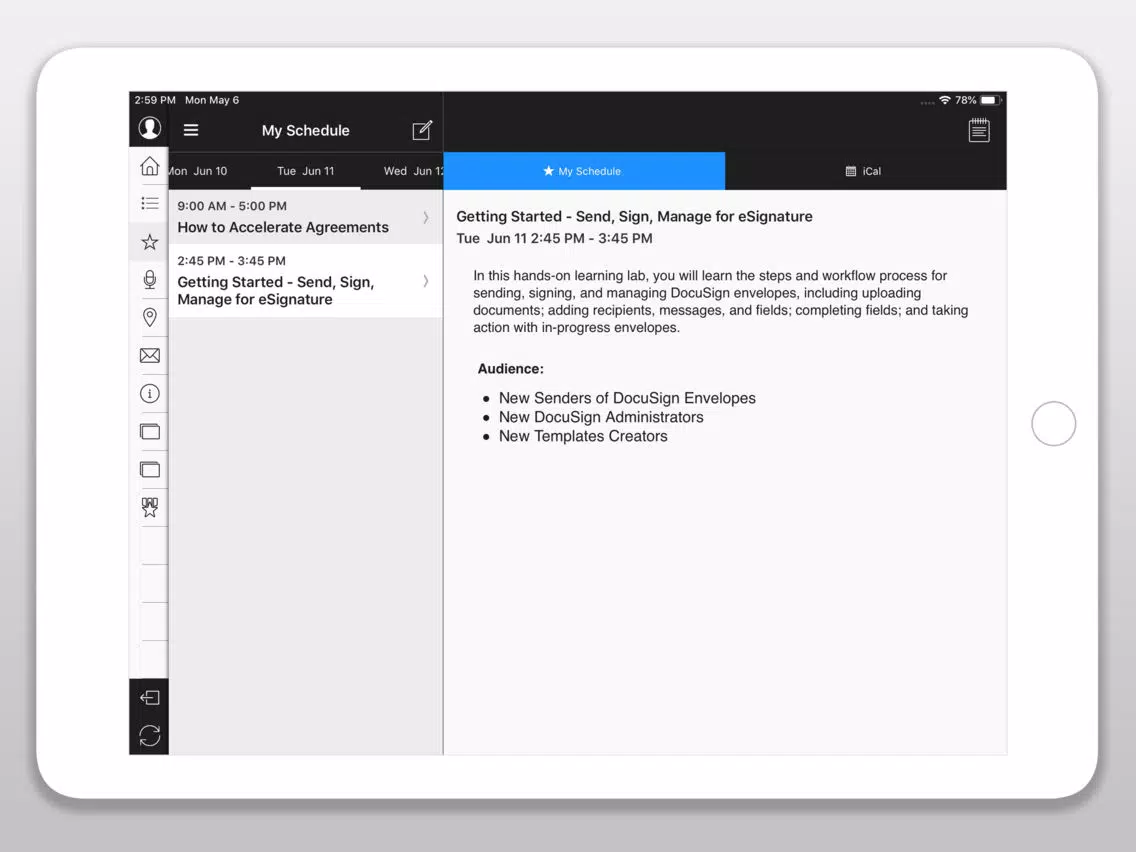The image size is (1136, 852).
Task: Tap the Tue Jun 11 2:45 PM detail time
Action: point(554,238)
